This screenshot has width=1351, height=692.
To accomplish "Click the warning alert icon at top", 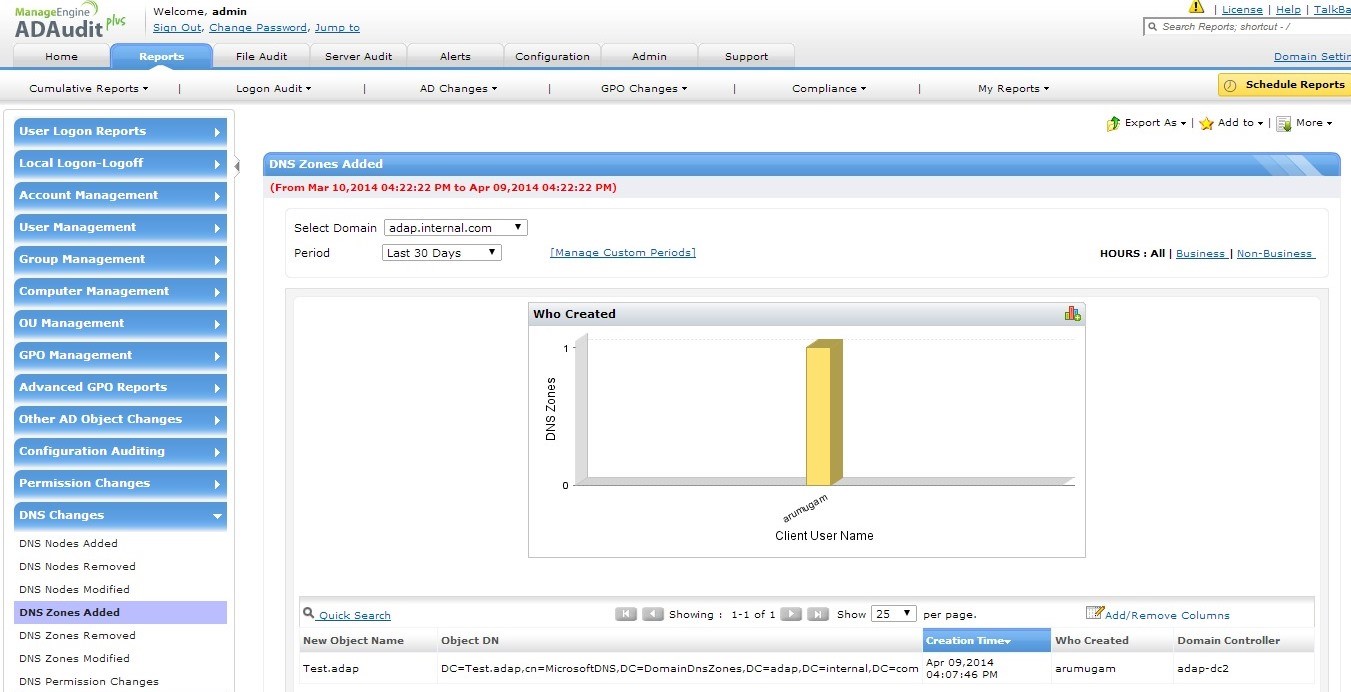I will point(1196,7).
